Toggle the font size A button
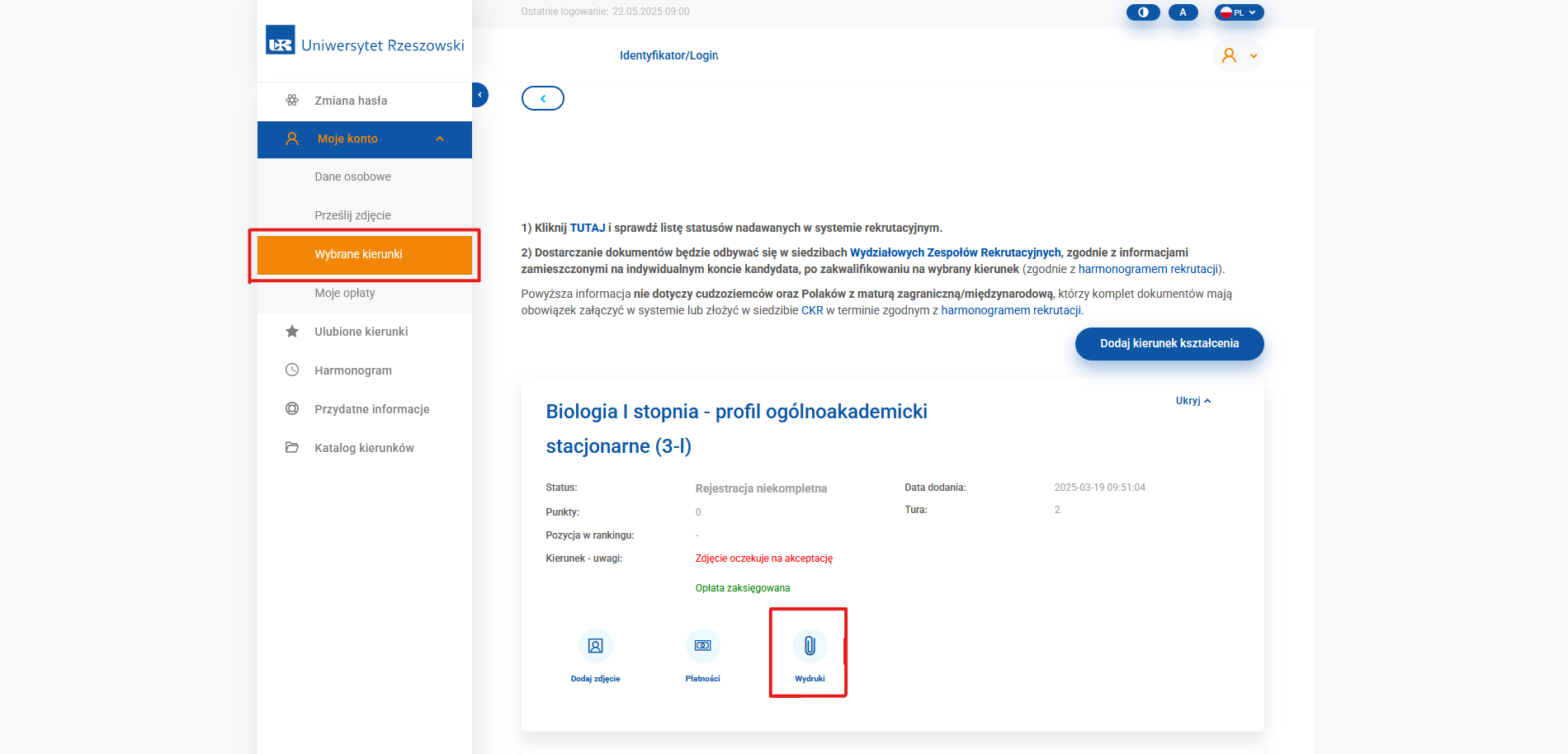This screenshot has width=1568, height=754. [1183, 12]
